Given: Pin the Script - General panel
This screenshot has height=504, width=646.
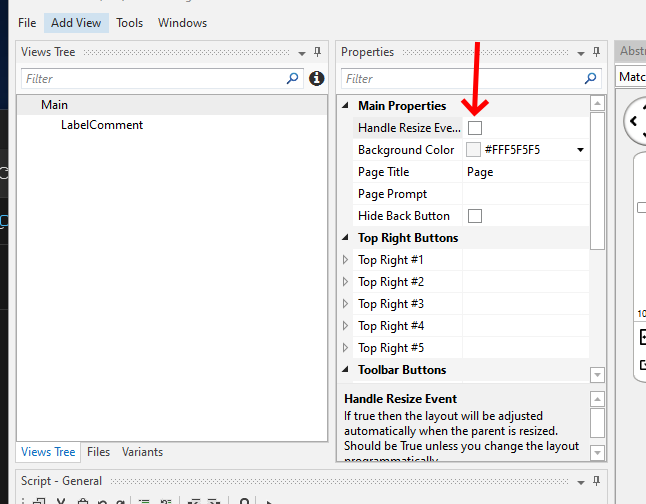Looking at the screenshot, I should tap(596, 481).
